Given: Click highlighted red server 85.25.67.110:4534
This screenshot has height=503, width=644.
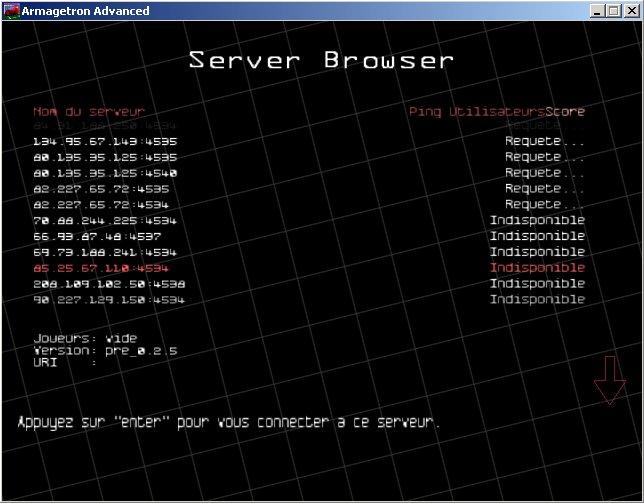Looking at the screenshot, I should pos(100,268).
